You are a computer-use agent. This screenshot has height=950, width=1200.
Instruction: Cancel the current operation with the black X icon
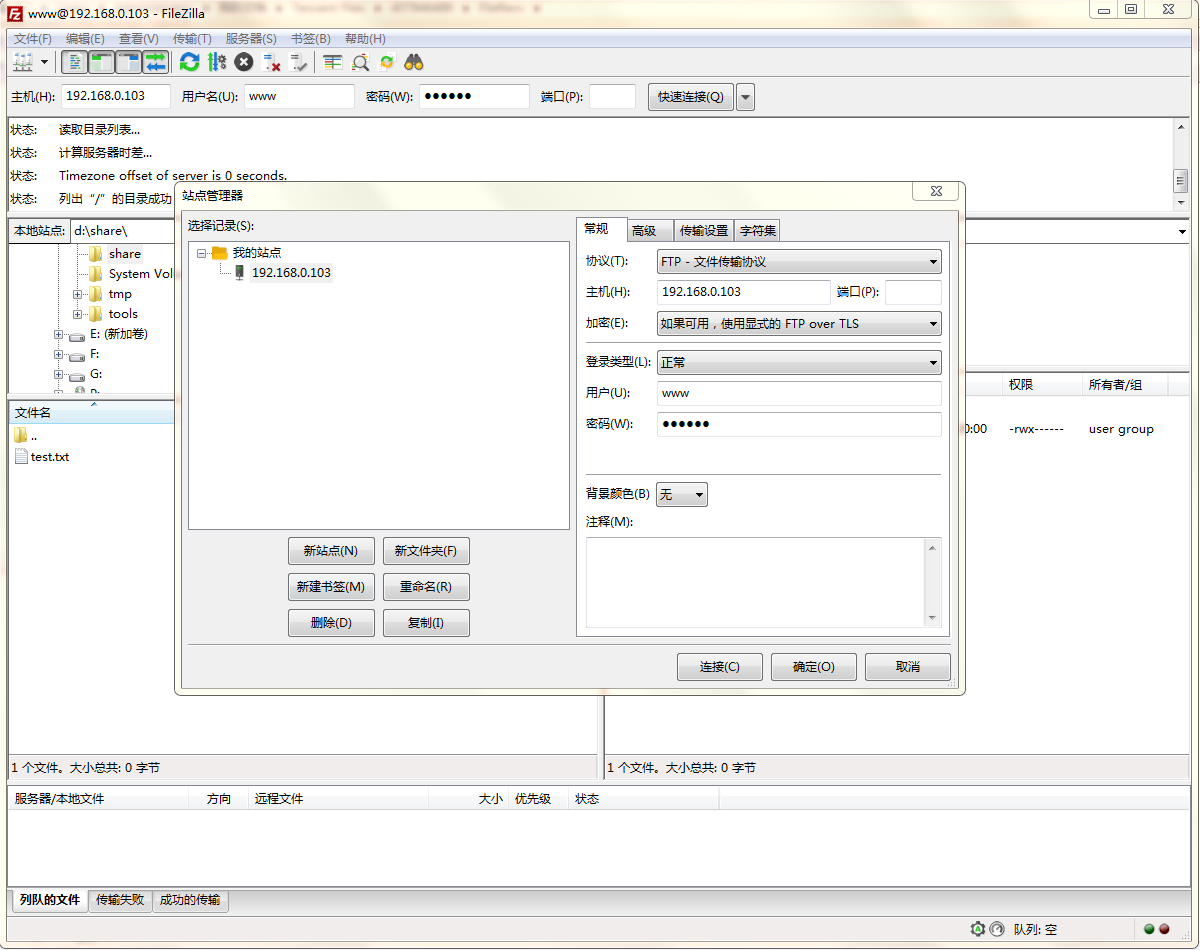[244, 62]
